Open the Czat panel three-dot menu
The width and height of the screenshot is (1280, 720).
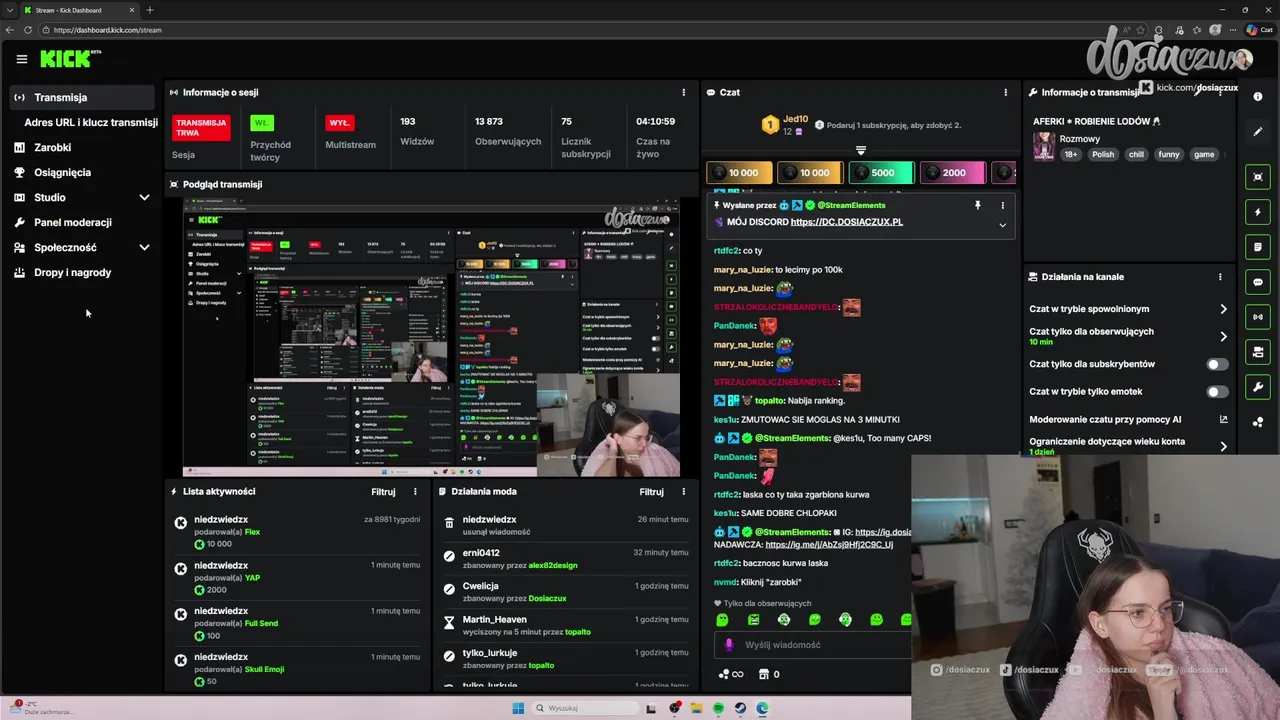point(1006,92)
